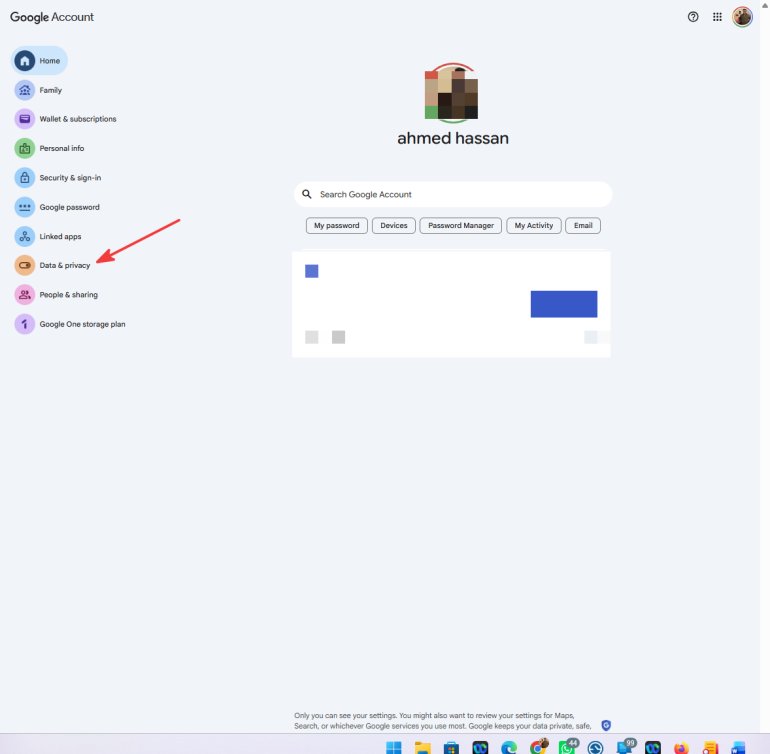Select the Linked apps label

(x=60, y=236)
